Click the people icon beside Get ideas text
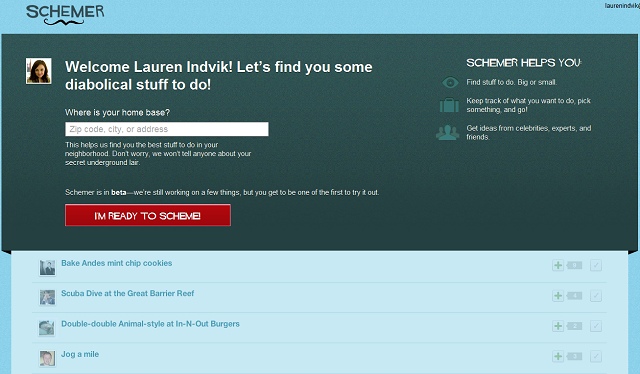This screenshot has width=640, height=374. click(x=448, y=133)
